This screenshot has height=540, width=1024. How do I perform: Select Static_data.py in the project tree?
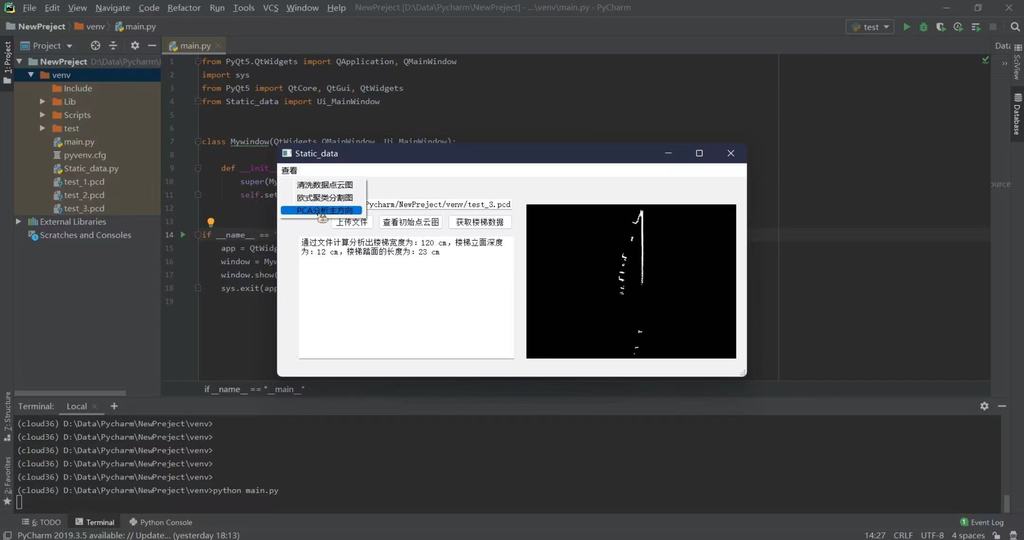[90, 169]
